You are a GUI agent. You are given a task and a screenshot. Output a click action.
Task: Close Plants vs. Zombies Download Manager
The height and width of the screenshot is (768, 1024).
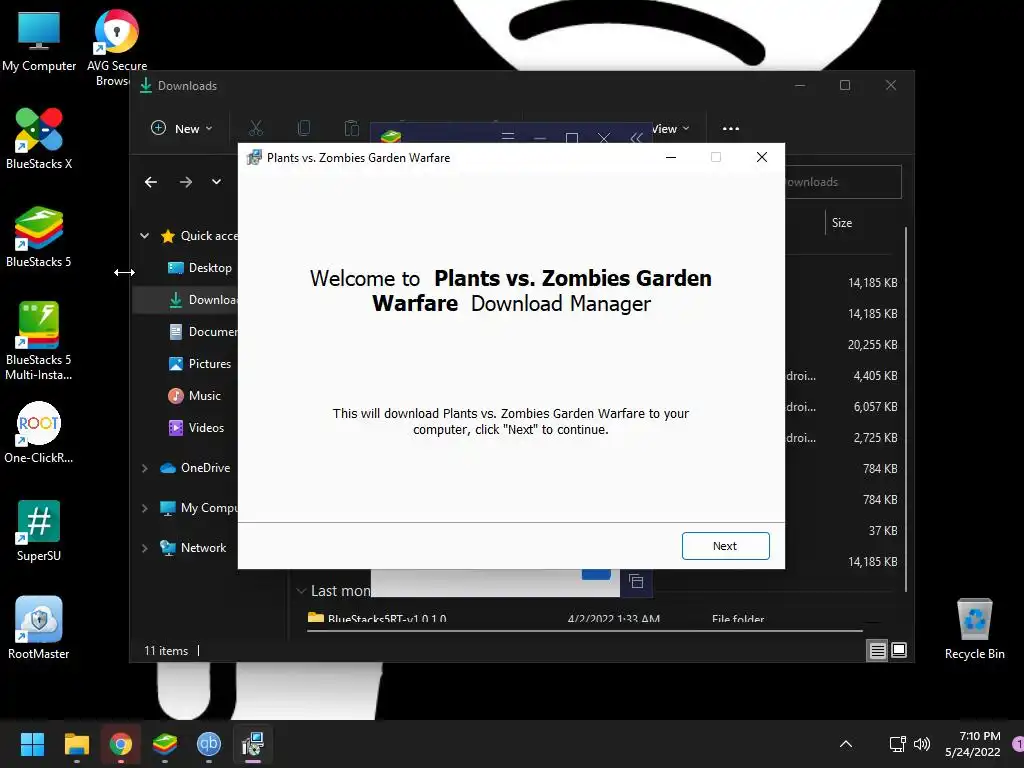pyautogui.click(x=761, y=157)
